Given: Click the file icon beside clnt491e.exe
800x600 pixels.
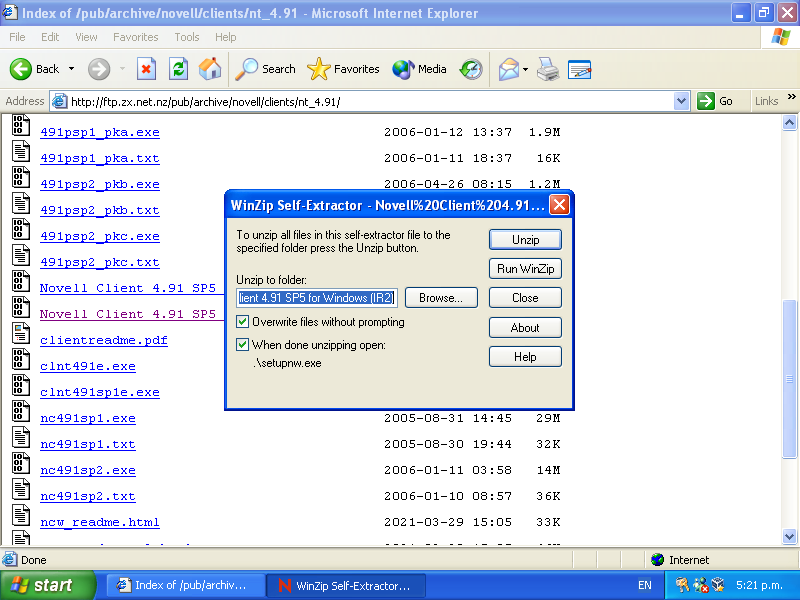Looking at the screenshot, I should click(21, 360).
